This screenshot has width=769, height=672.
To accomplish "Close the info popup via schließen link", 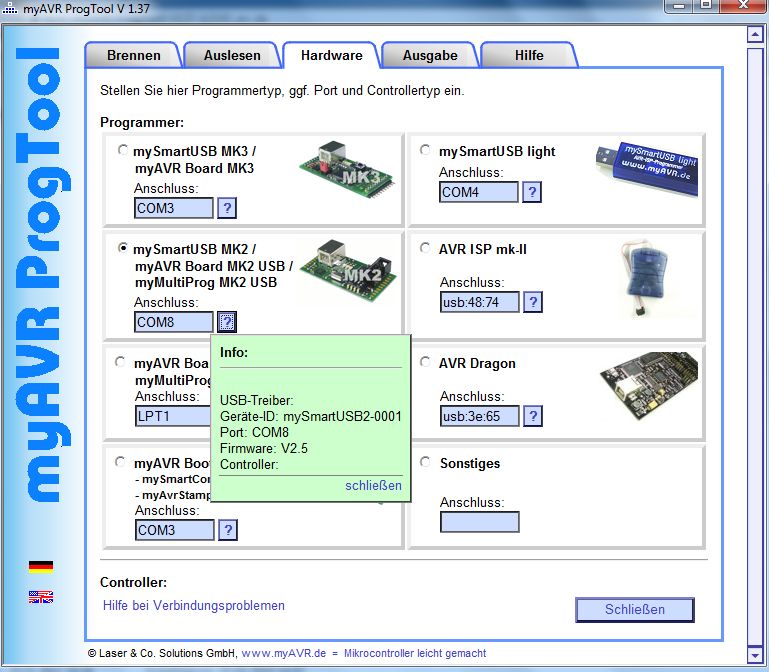I will [x=373, y=485].
